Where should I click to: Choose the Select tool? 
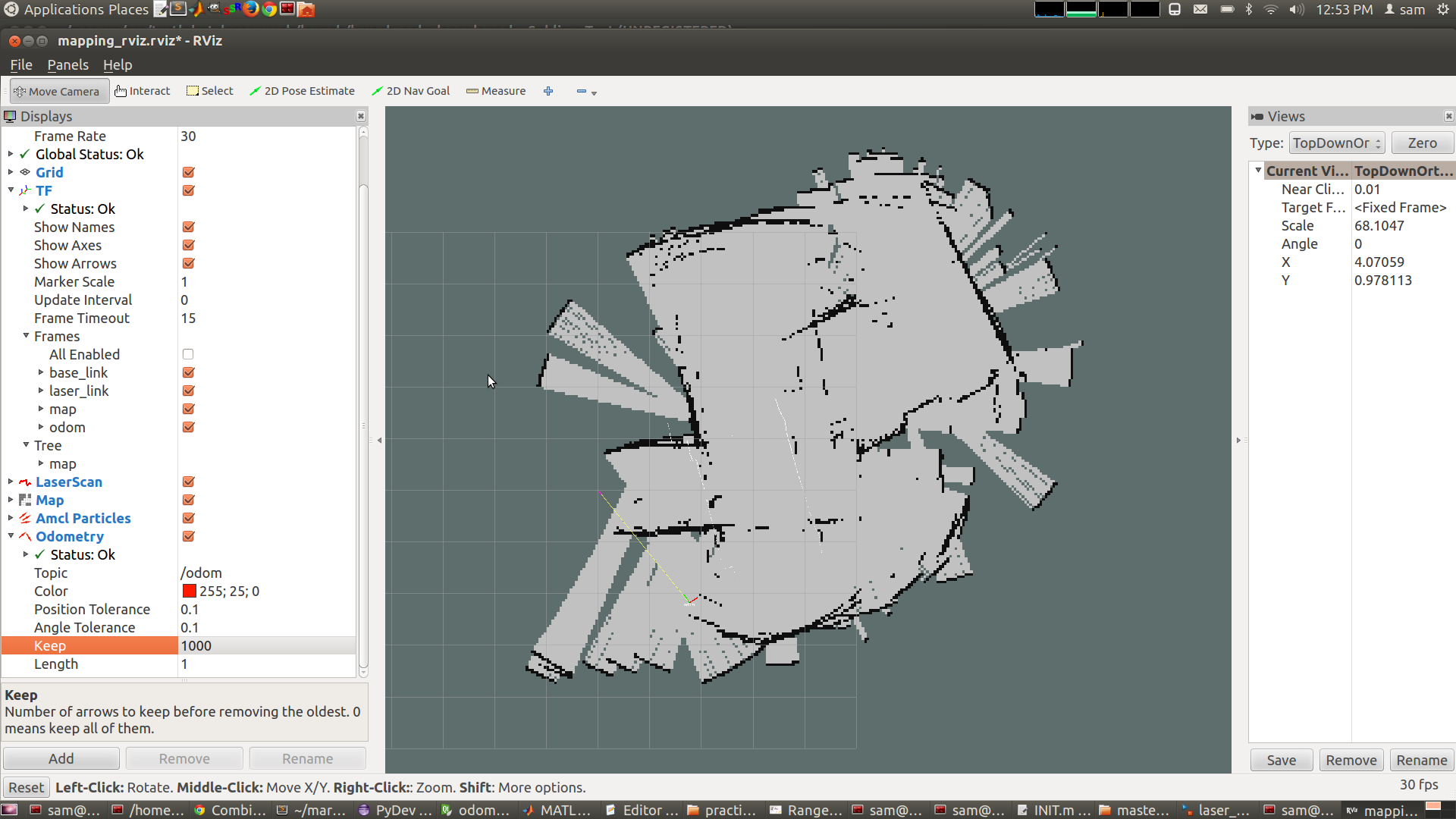tap(210, 91)
